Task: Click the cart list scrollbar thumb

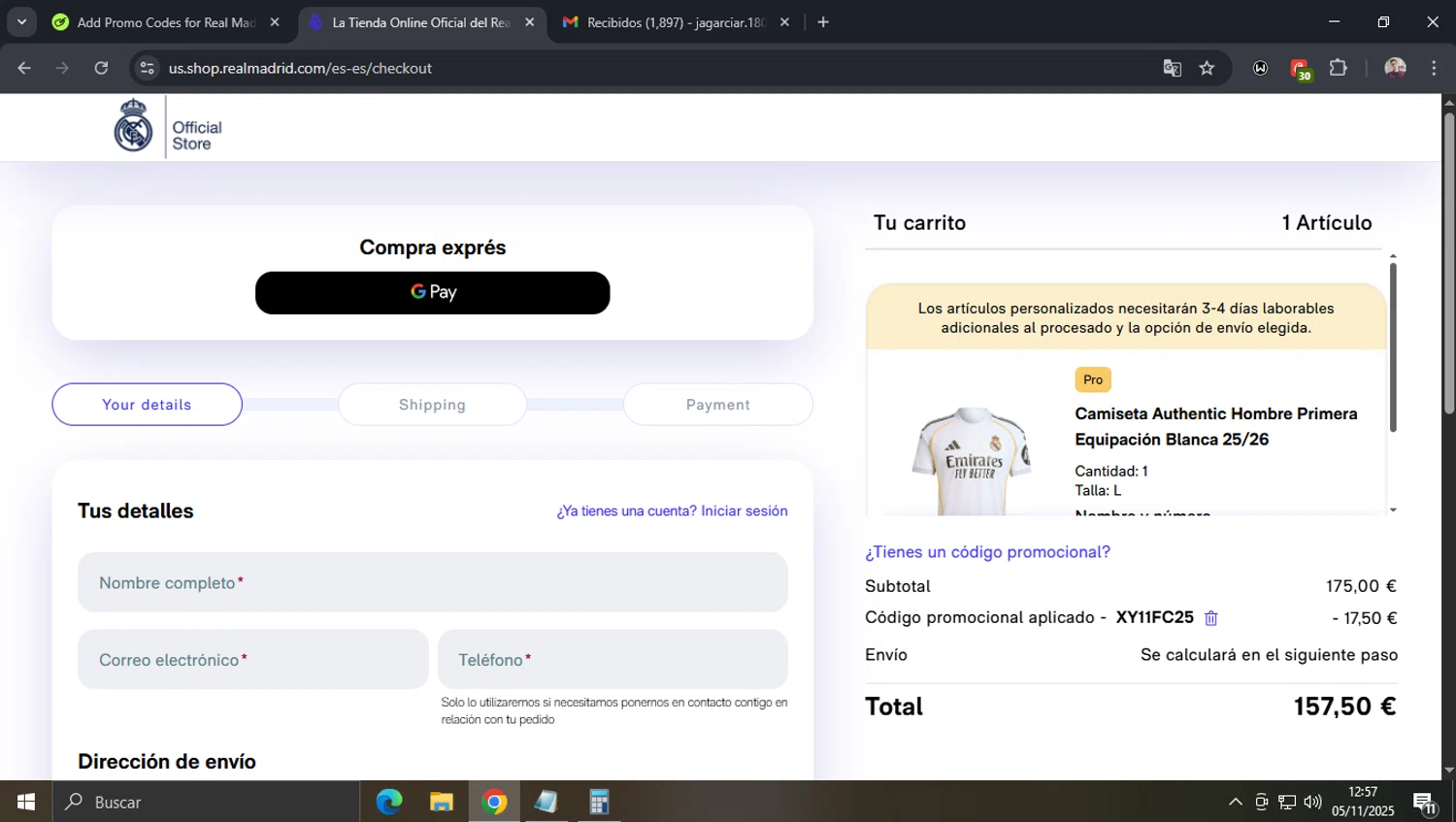Action: [x=1393, y=346]
